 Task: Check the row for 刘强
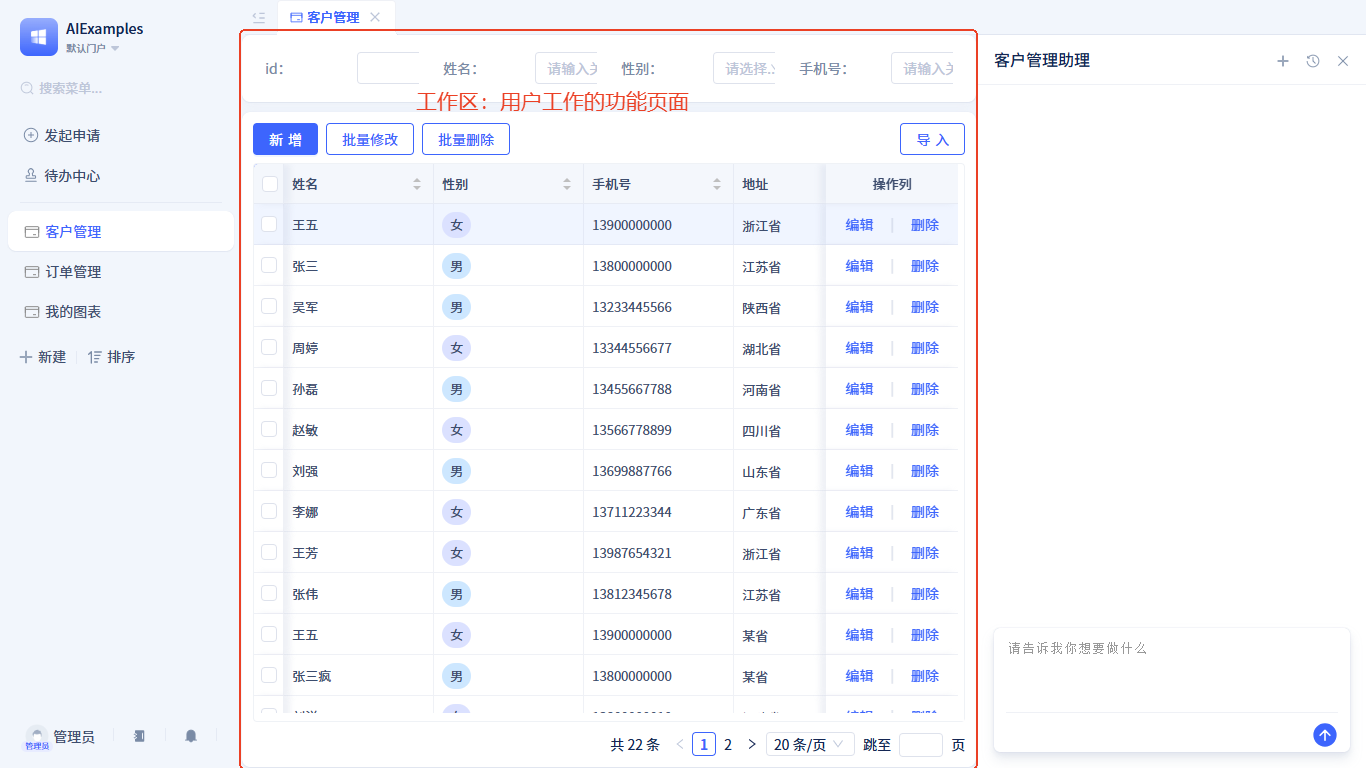pos(269,470)
